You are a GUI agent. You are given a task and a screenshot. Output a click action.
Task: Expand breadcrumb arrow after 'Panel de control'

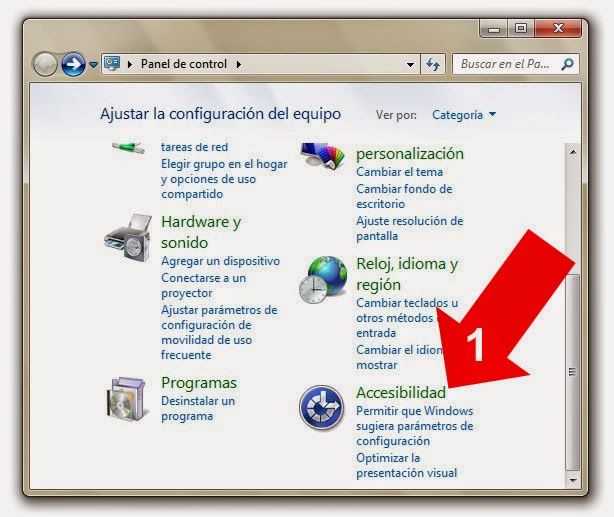pyautogui.click(x=238, y=64)
